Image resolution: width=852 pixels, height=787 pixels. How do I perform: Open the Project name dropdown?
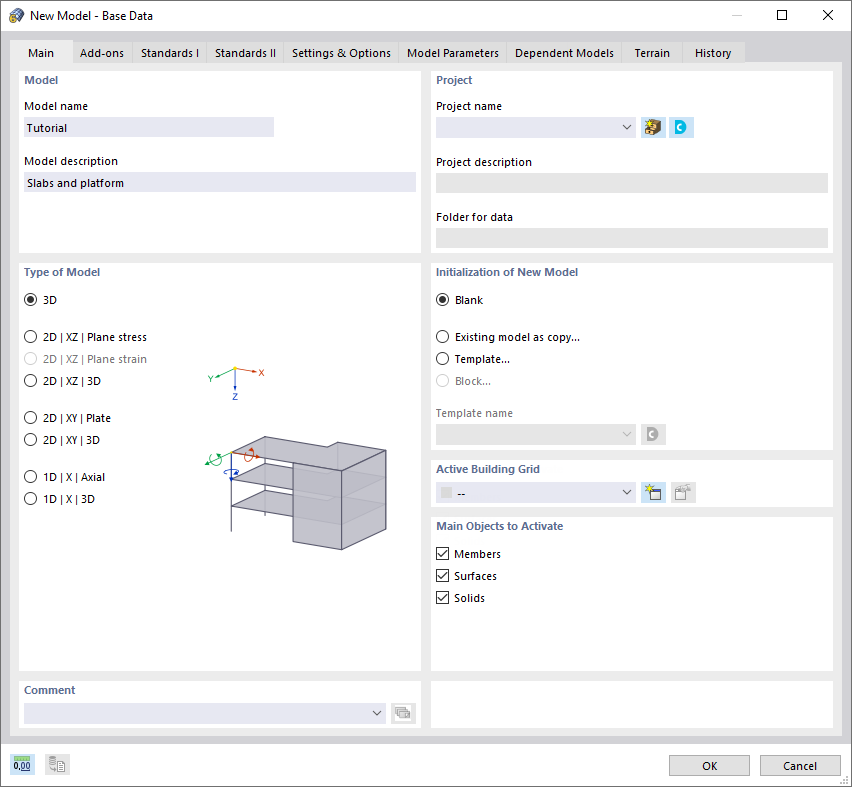coord(627,127)
